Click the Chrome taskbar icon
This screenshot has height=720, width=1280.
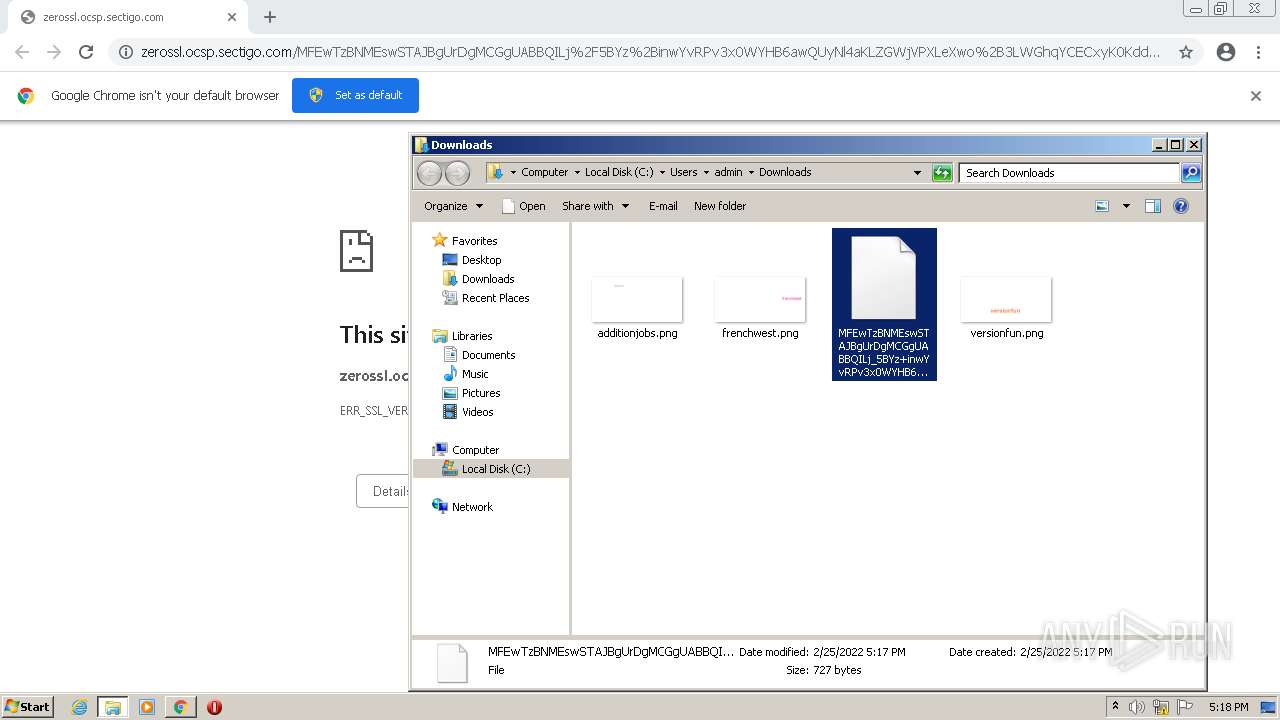(180, 707)
